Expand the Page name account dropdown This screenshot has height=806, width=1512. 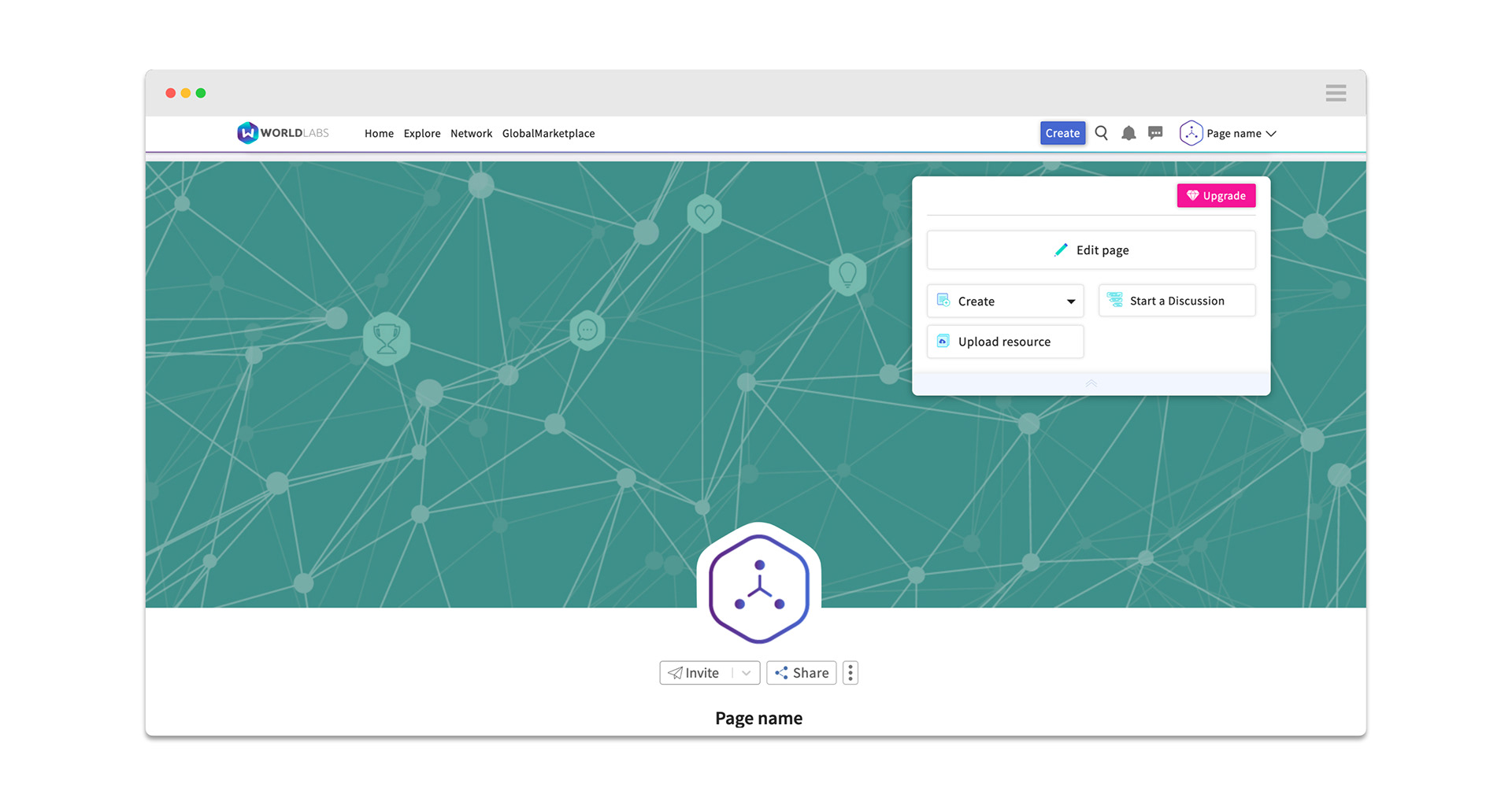[x=1241, y=134]
